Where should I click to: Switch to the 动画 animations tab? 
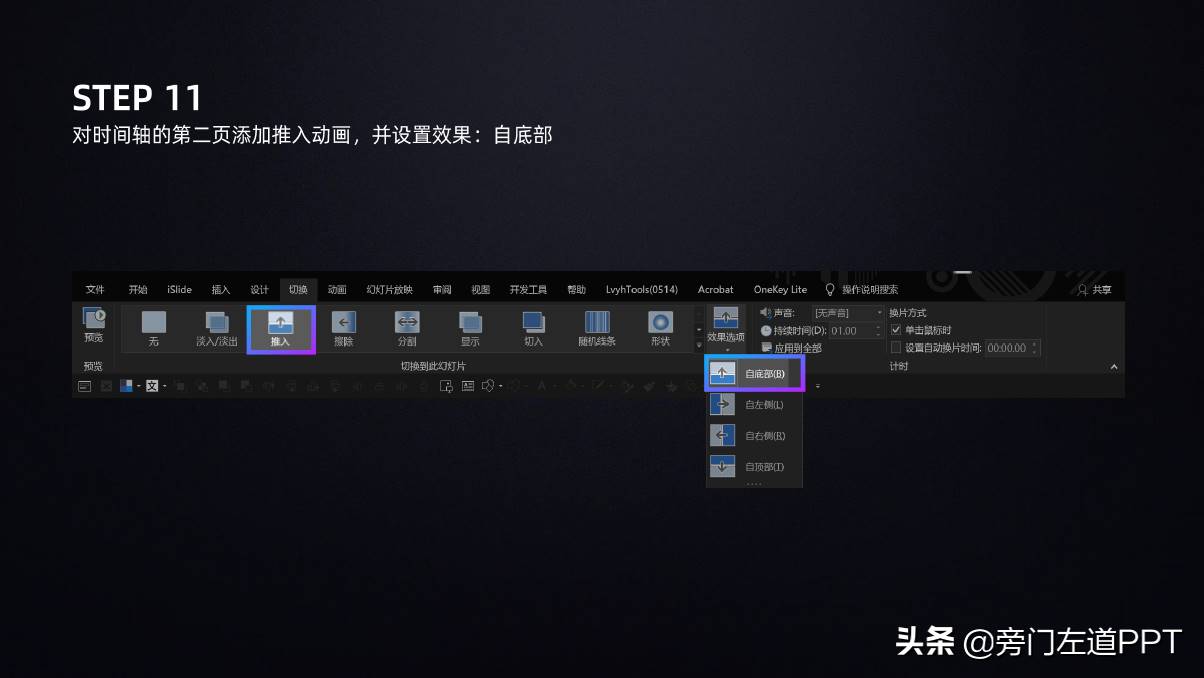tap(337, 289)
